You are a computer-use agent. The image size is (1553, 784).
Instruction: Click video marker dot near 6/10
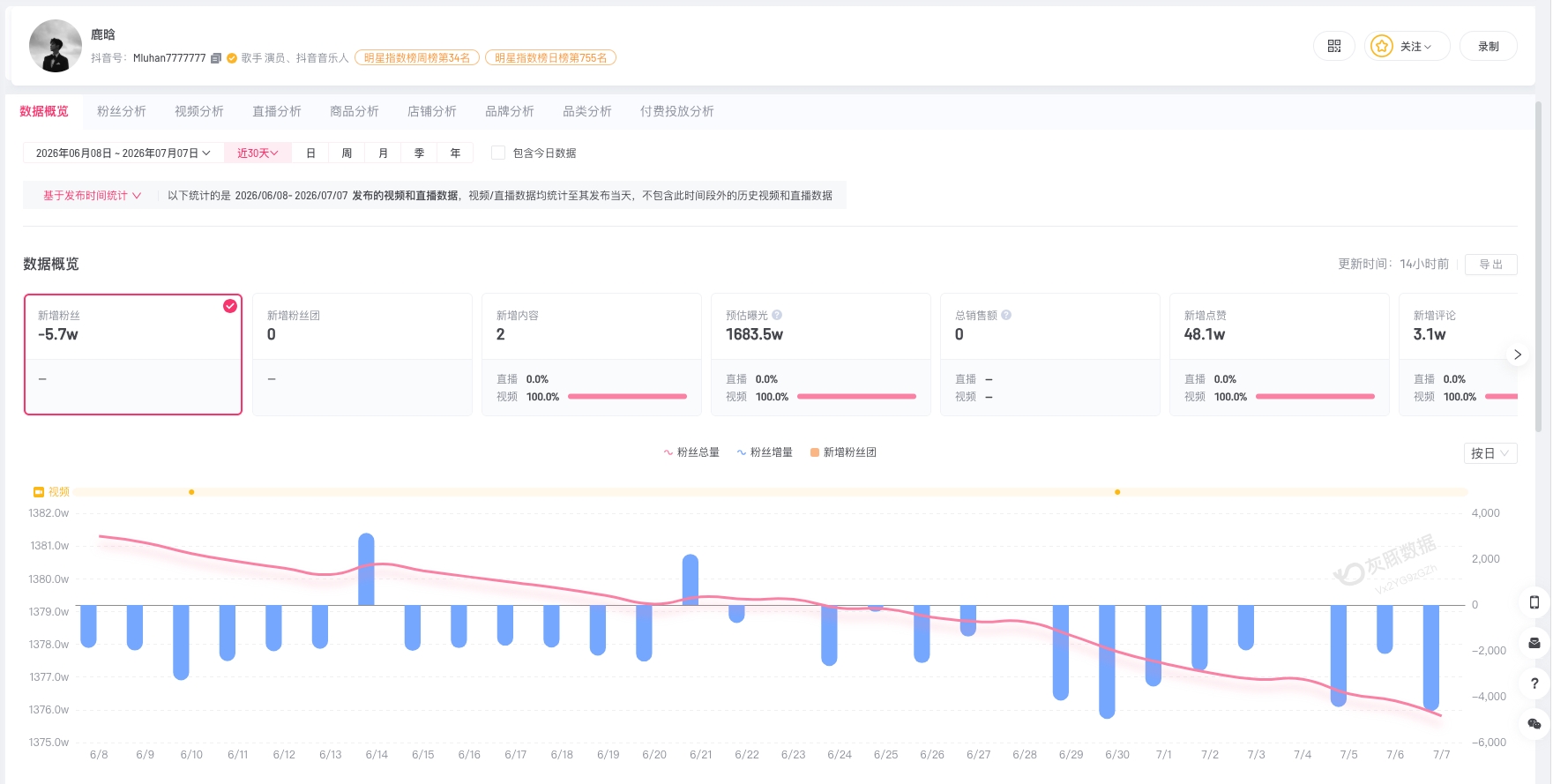point(191,492)
